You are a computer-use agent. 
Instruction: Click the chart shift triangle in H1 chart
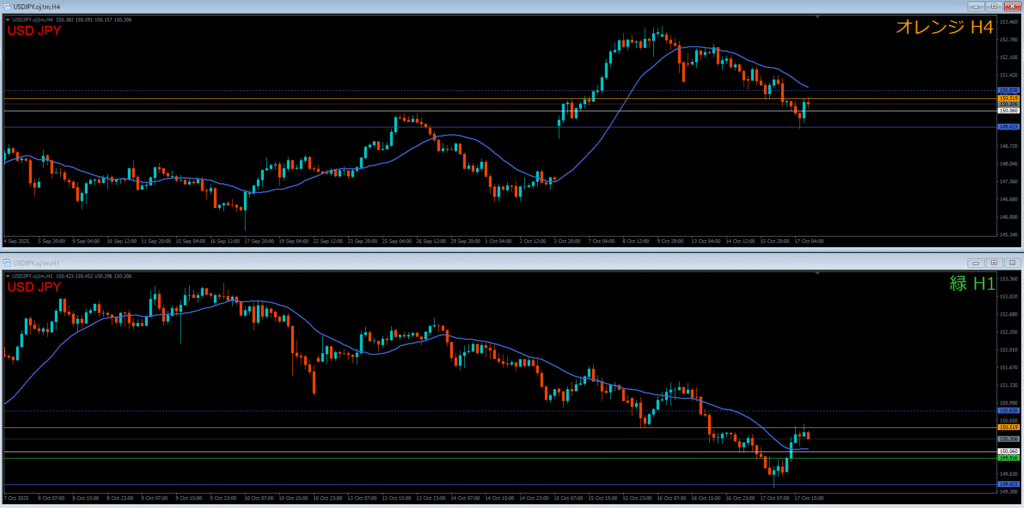817,273
